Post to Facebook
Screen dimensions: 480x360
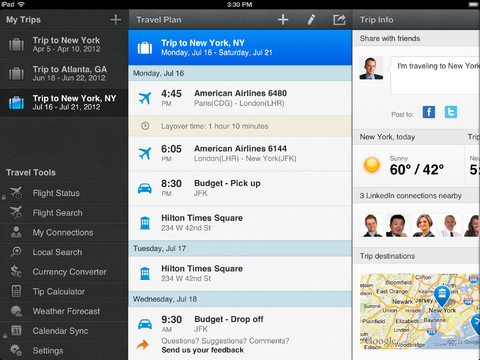(429, 112)
